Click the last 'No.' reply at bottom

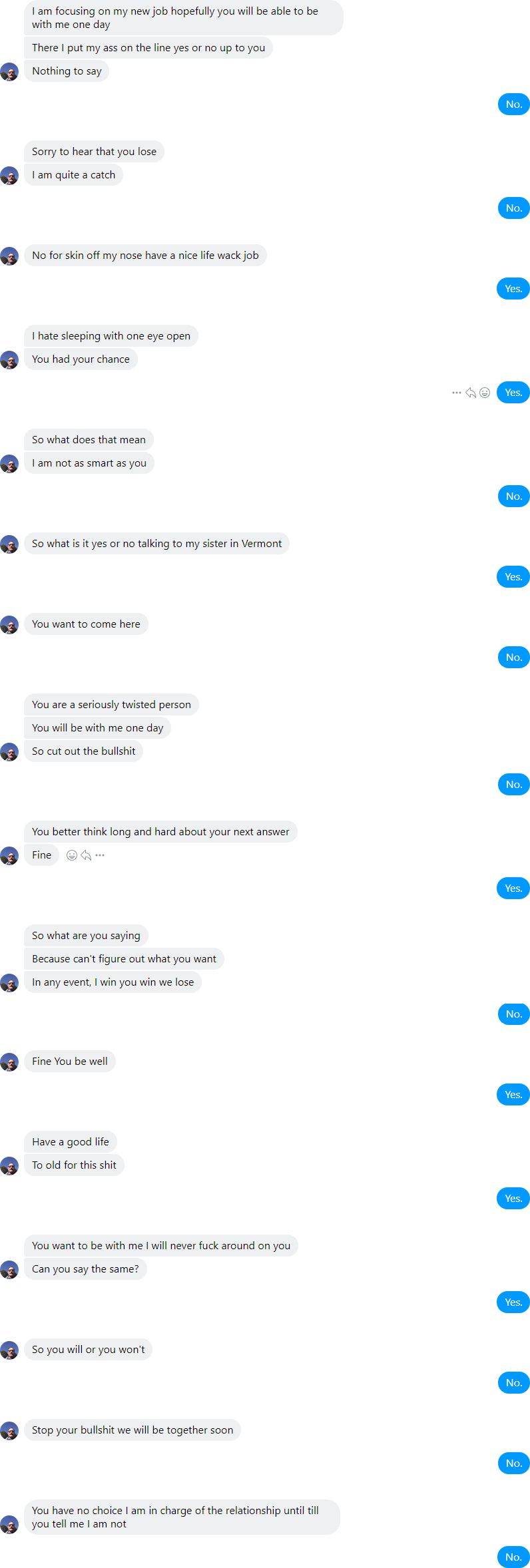(513, 1557)
